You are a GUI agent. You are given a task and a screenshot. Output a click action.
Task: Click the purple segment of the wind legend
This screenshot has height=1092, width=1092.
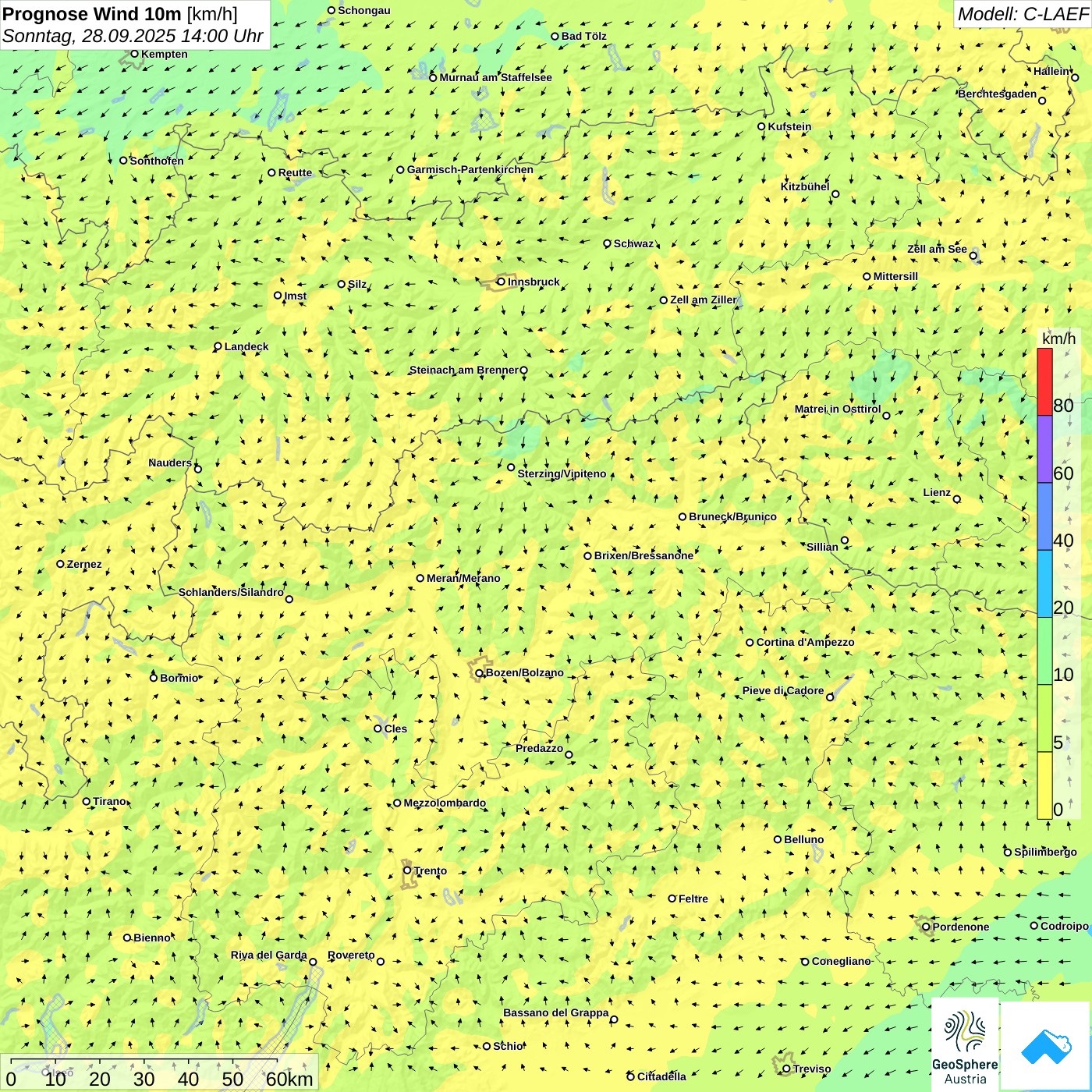coord(1044,449)
